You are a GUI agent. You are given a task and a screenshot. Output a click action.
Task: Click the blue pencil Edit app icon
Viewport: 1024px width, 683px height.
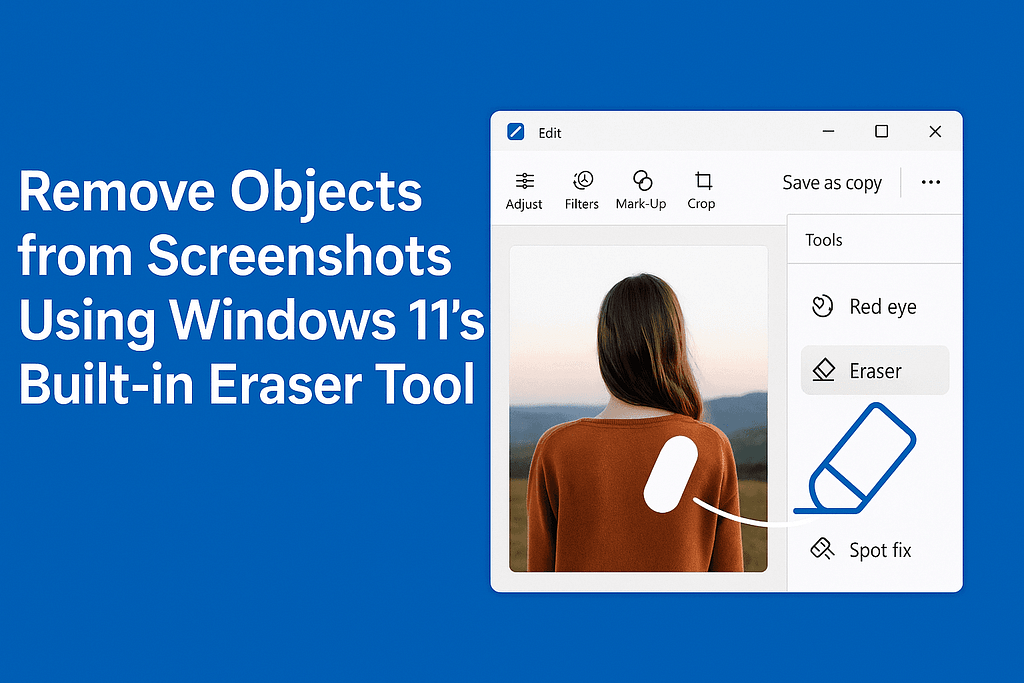(516, 132)
